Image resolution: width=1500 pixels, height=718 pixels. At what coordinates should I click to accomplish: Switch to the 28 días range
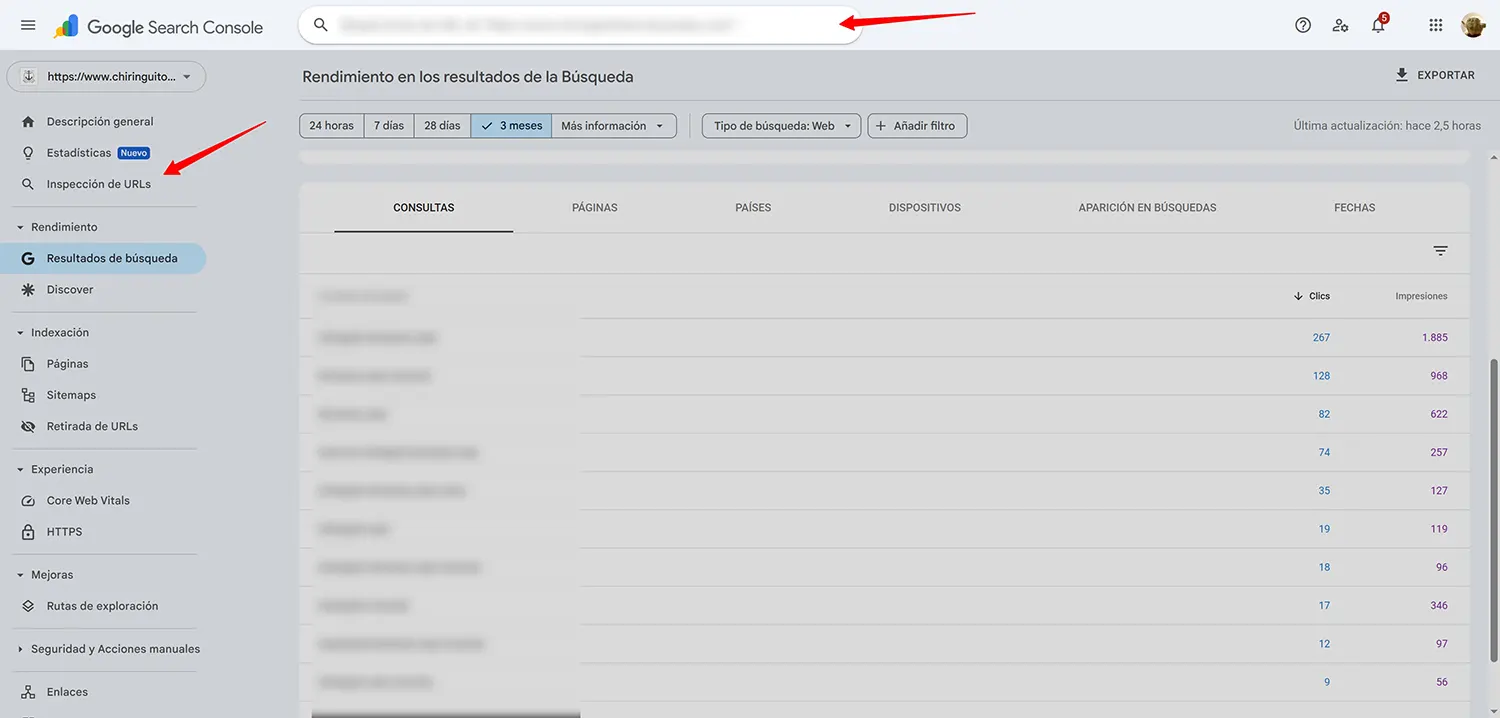442,125
